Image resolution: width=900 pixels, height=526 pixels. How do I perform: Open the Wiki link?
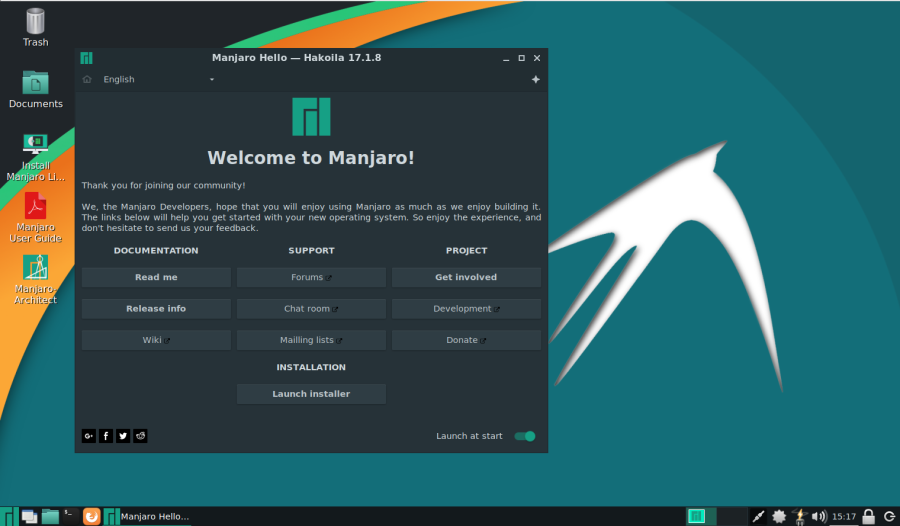156,340
